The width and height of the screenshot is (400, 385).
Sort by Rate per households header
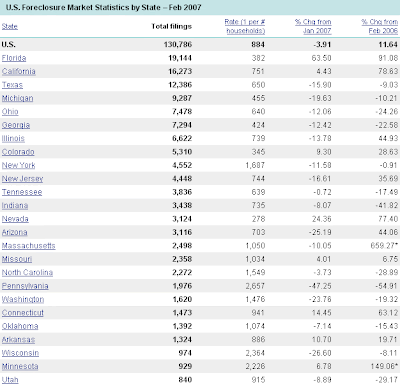245,26
